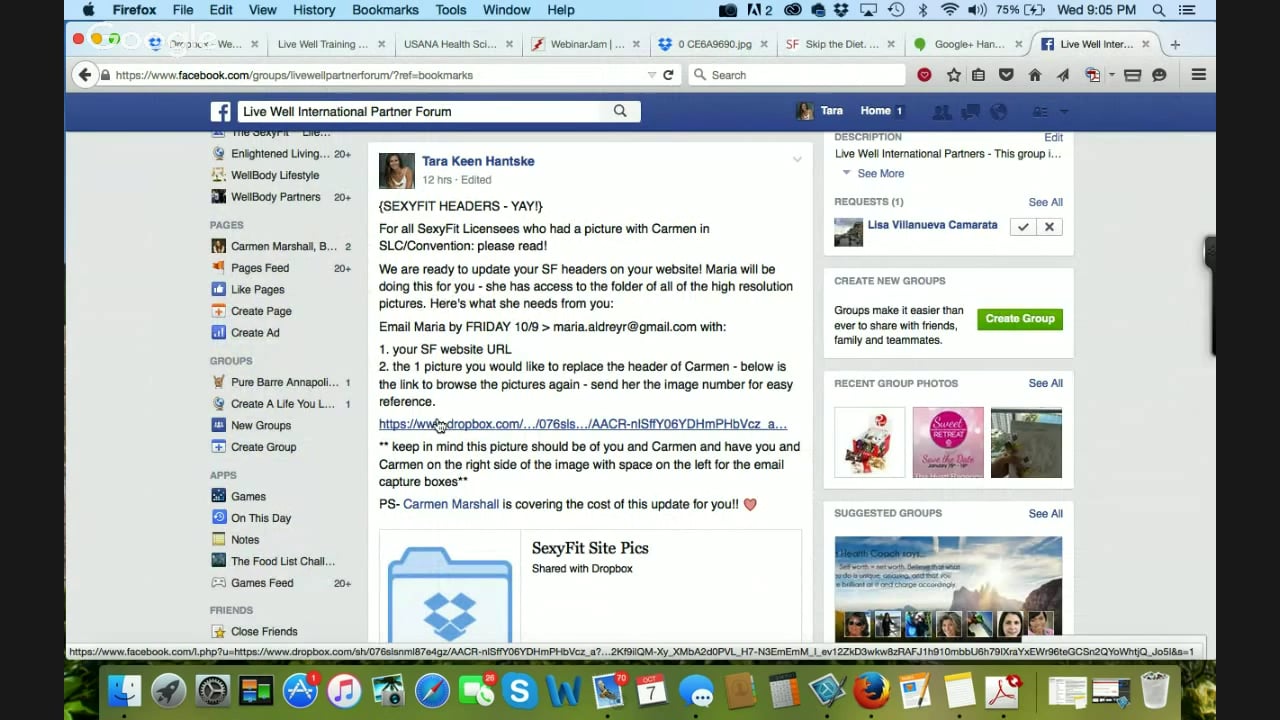This screenshot has width=1280, height=720.
Task: Open Notes app in sidebar
Action: point(245,539)
